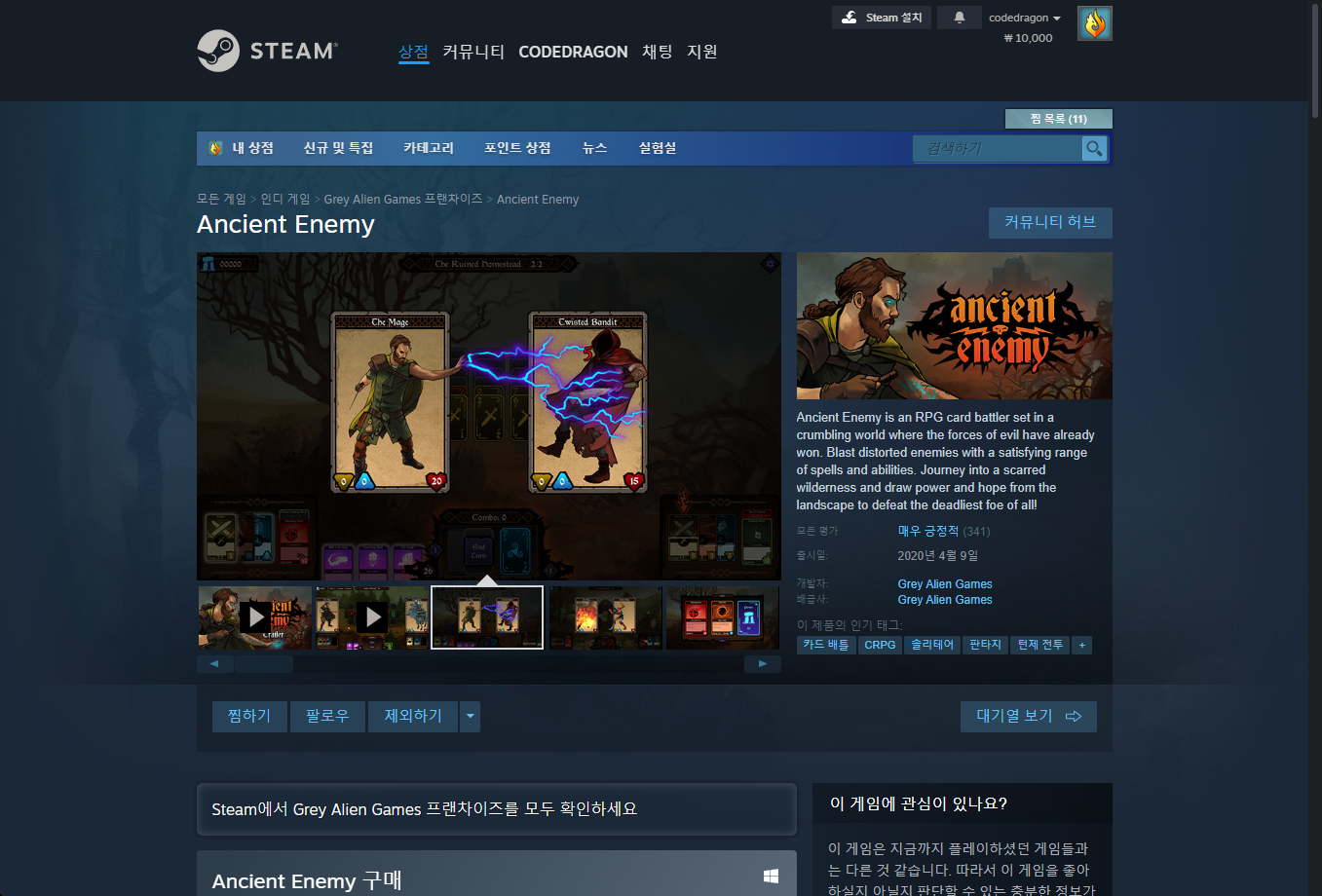Click the Grey Alien Games franchise banner
Viewport: 1322px width, 896px height.
tap(497, 809)
